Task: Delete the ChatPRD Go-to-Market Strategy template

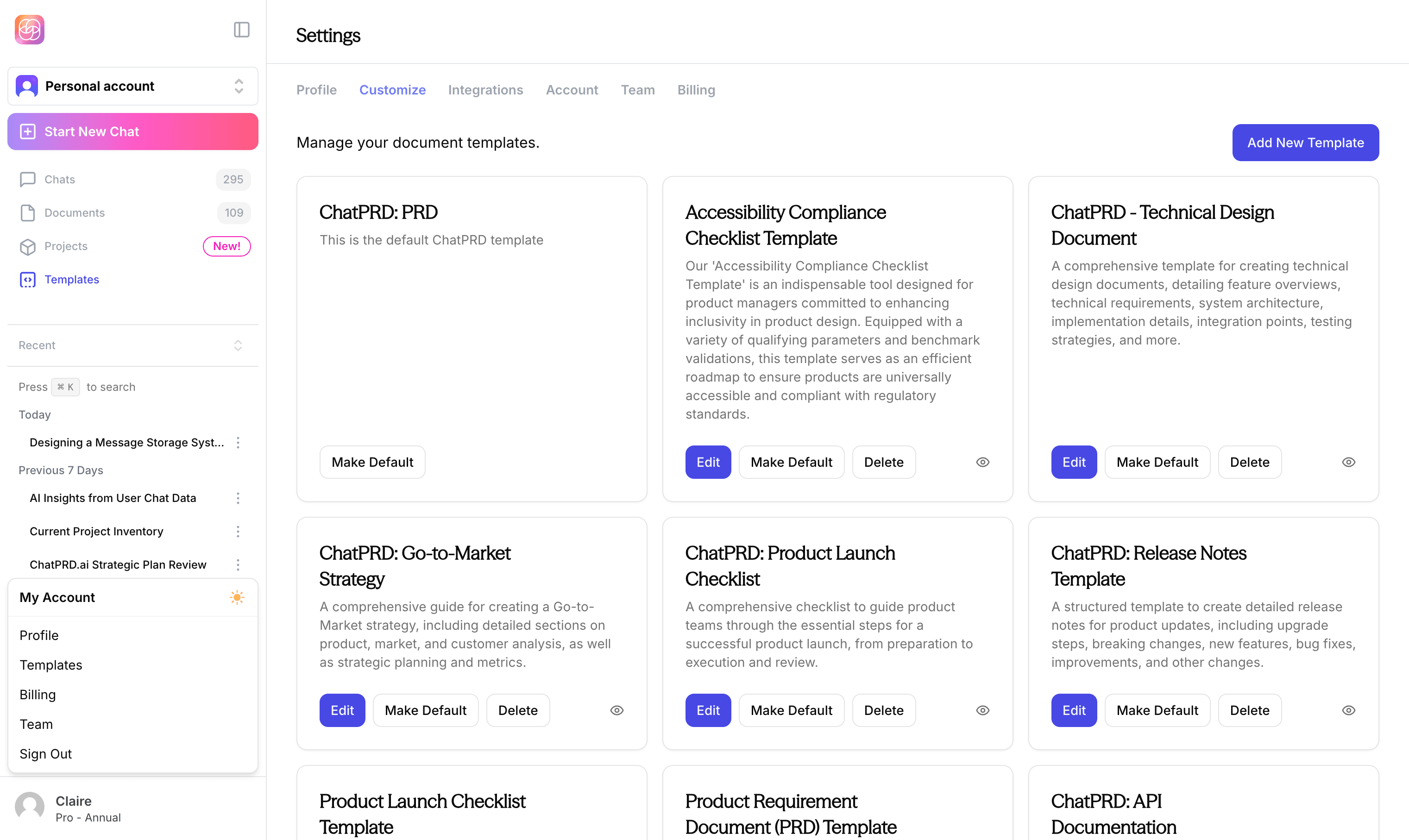Action: coord(518,710)
